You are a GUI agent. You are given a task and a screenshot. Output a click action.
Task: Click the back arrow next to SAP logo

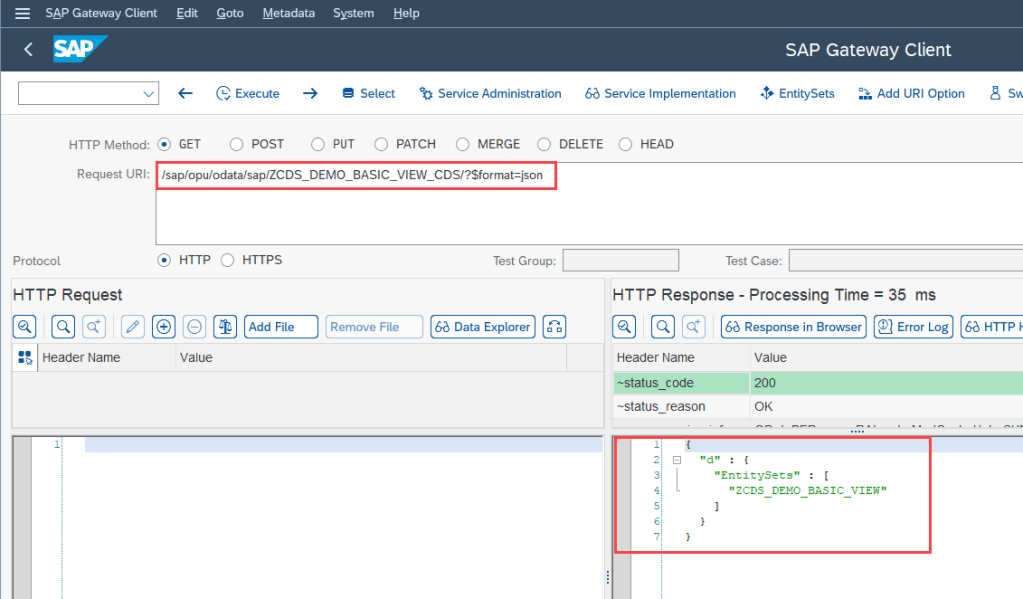pos(28,49)
